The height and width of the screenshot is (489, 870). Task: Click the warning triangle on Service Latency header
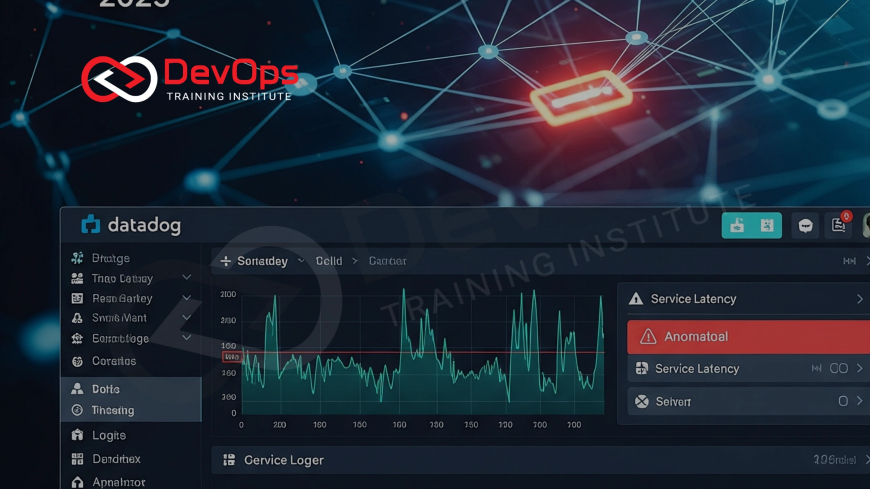pos(636,299)
